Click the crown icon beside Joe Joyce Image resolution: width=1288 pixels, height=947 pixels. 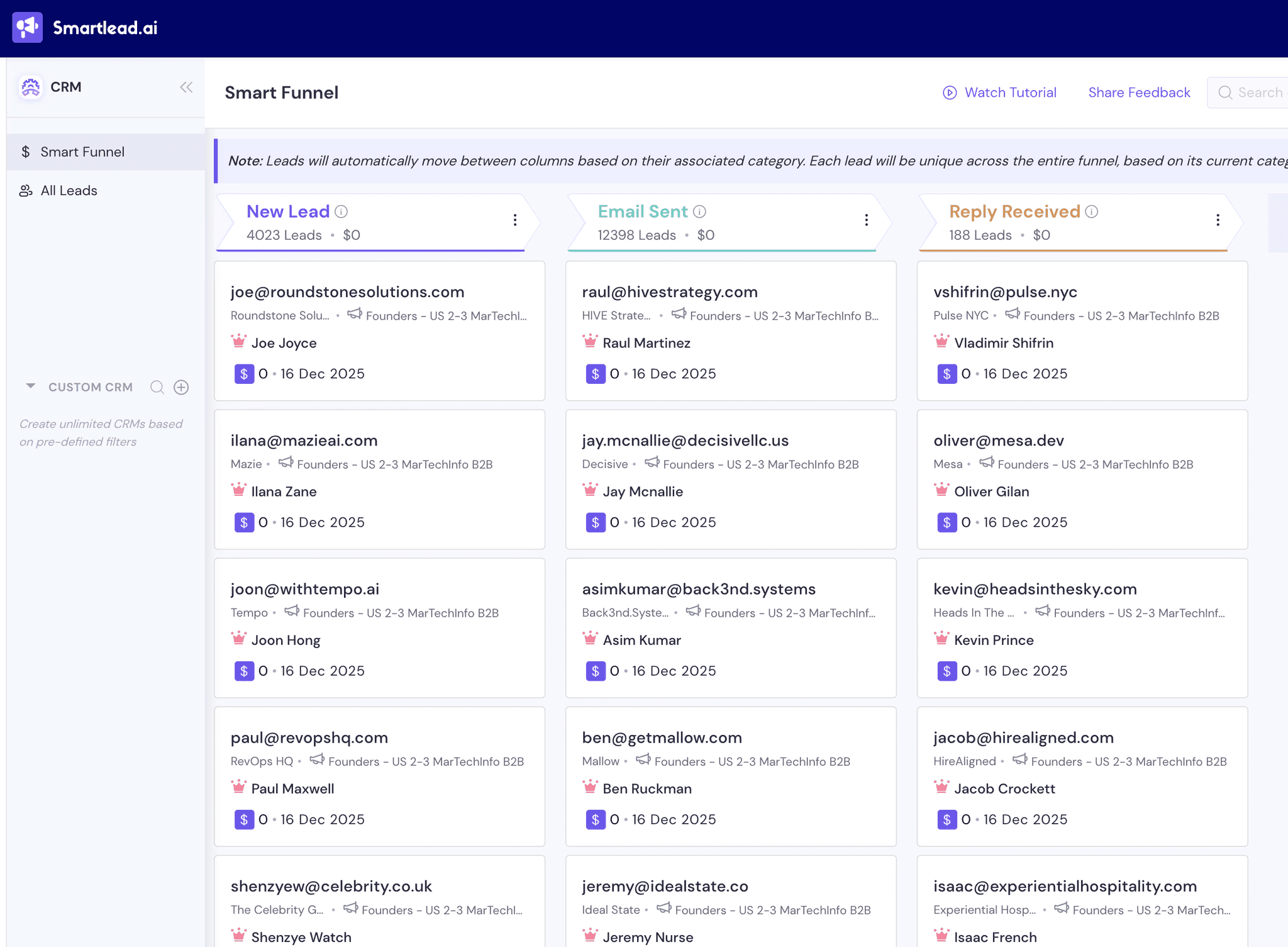click(238, 340)
